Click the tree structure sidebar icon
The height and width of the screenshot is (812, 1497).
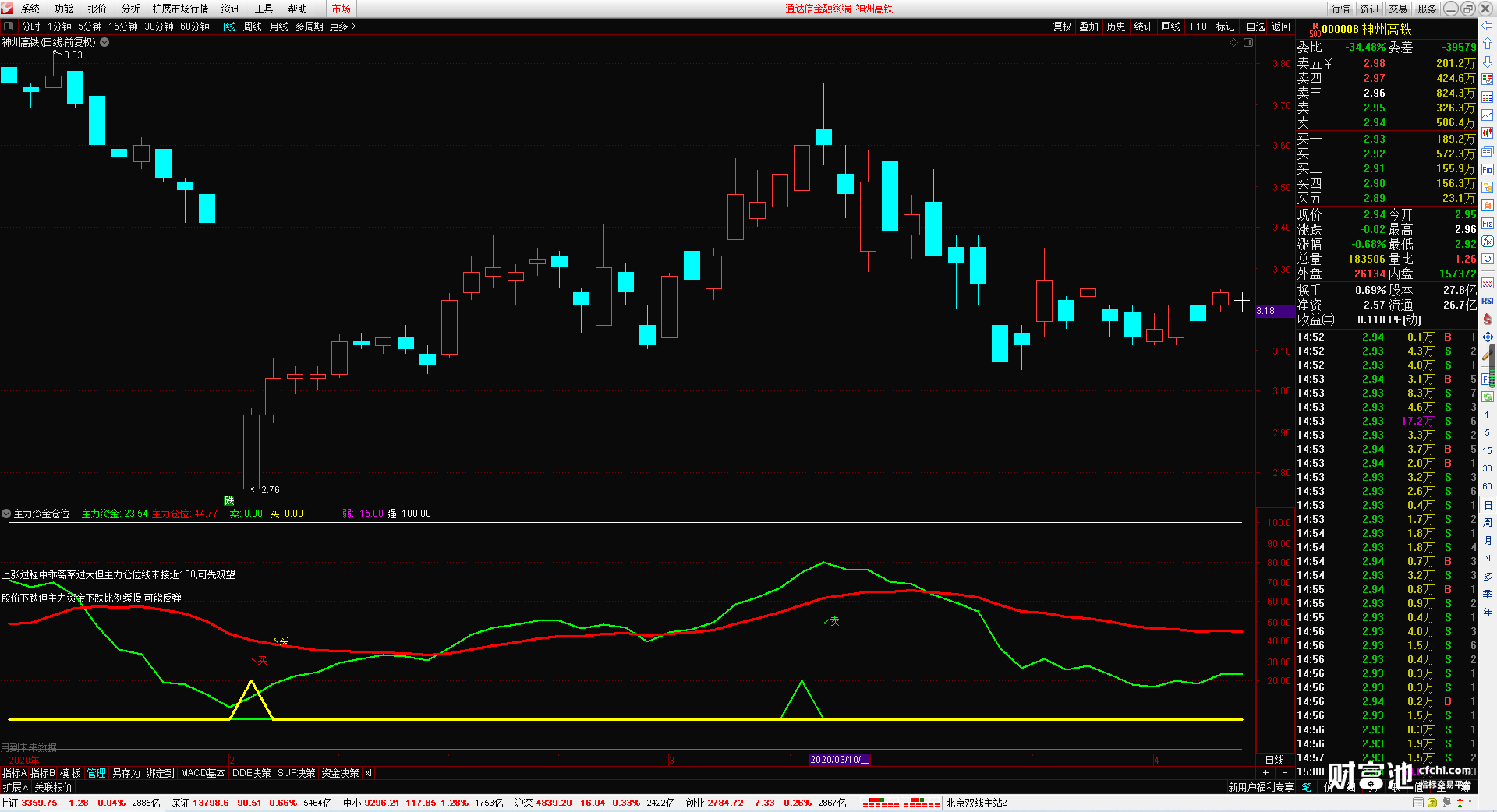coord(1488,187)
